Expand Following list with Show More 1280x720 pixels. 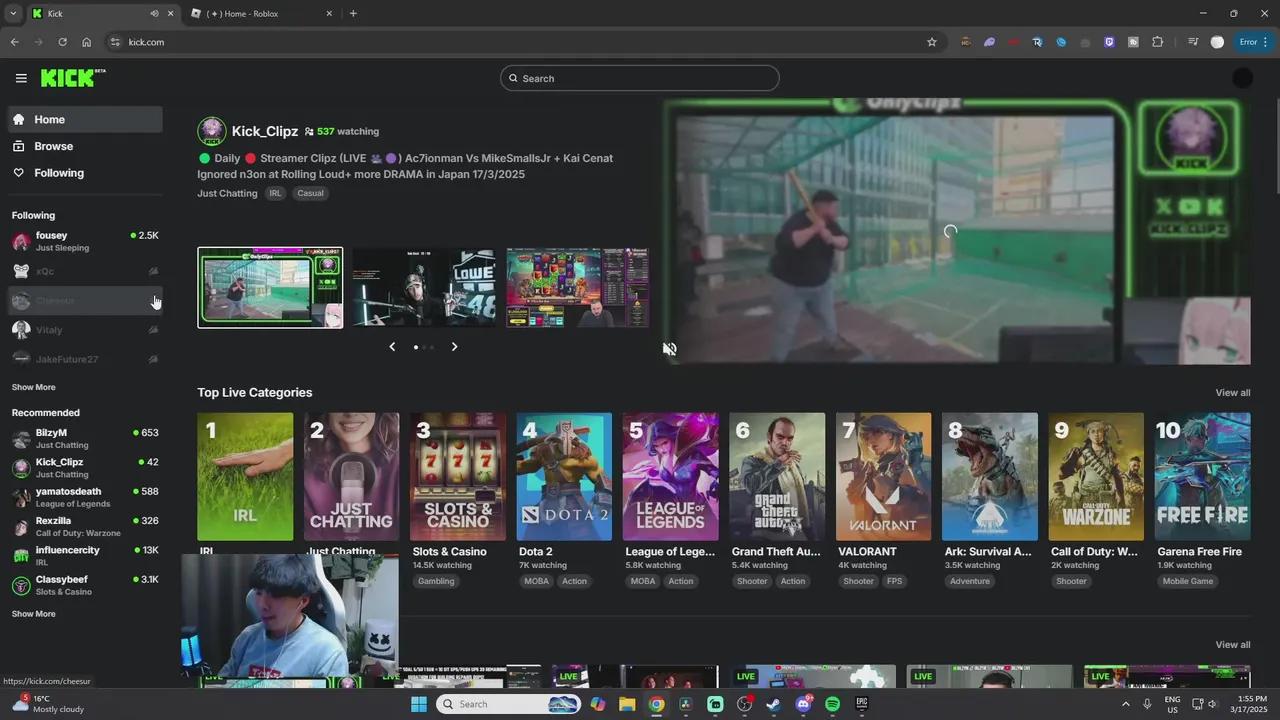click(33, 387)
